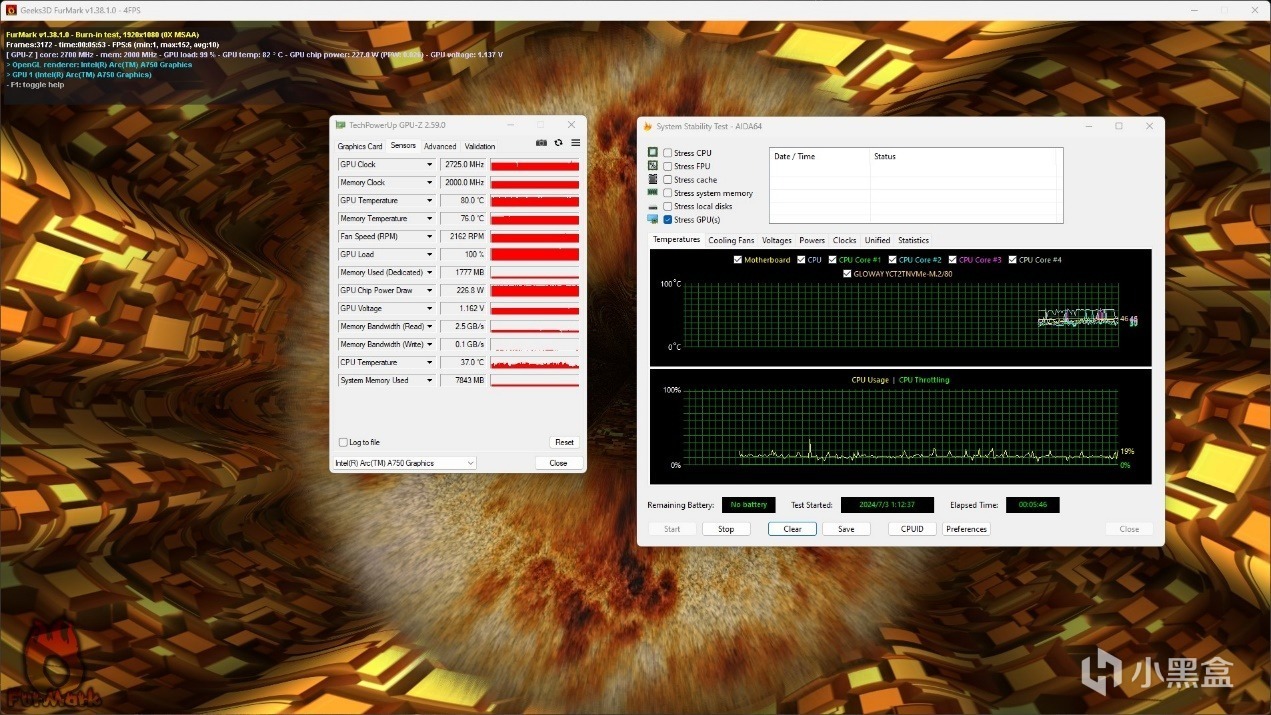Click the AIDA64 flame icon in title bar
1271x715 pixels.
pos(648,126)
